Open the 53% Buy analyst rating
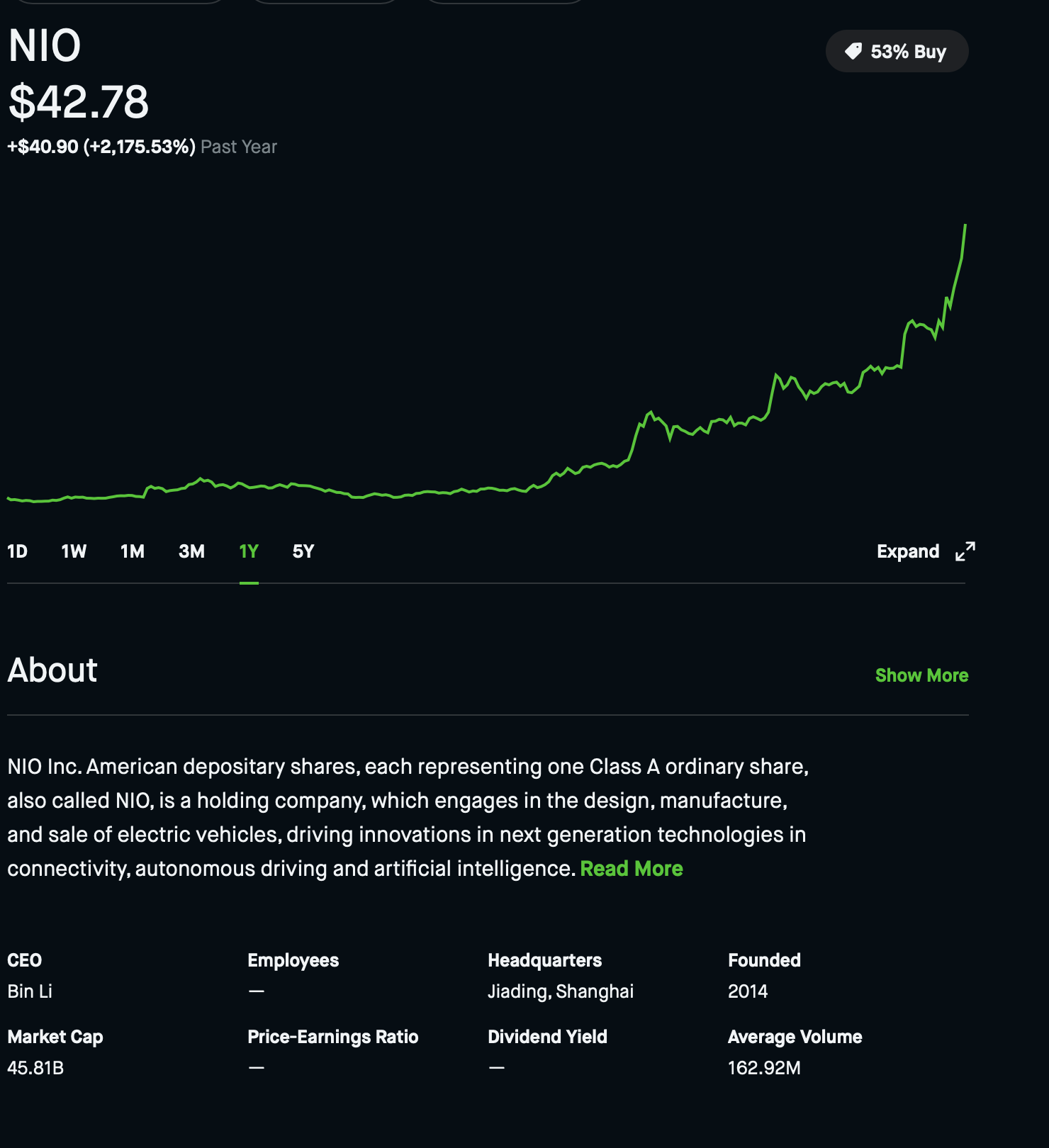Screen dimensions: 1049x1148 (x=897, y=51)
